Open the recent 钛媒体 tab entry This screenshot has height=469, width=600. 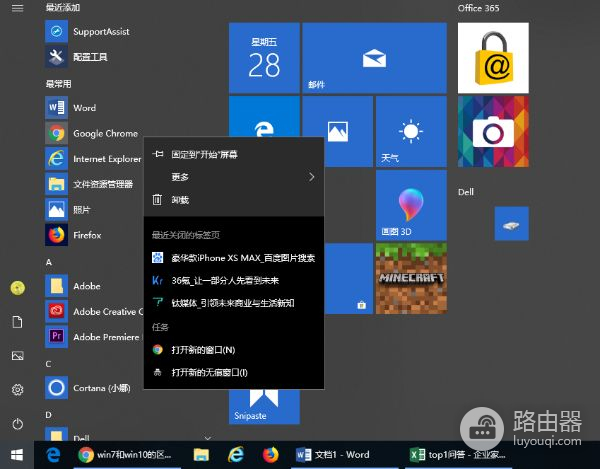pyautogui.click(x=232, y=302)
